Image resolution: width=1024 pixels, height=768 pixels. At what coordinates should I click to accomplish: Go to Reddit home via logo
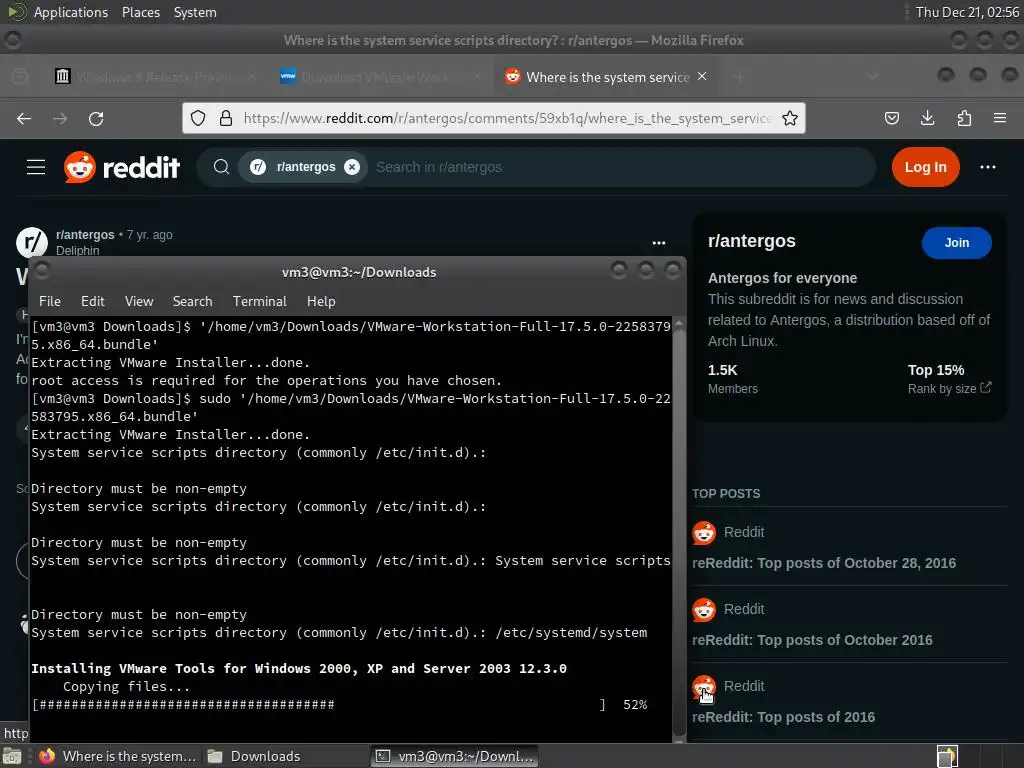[x=122, y=167]
